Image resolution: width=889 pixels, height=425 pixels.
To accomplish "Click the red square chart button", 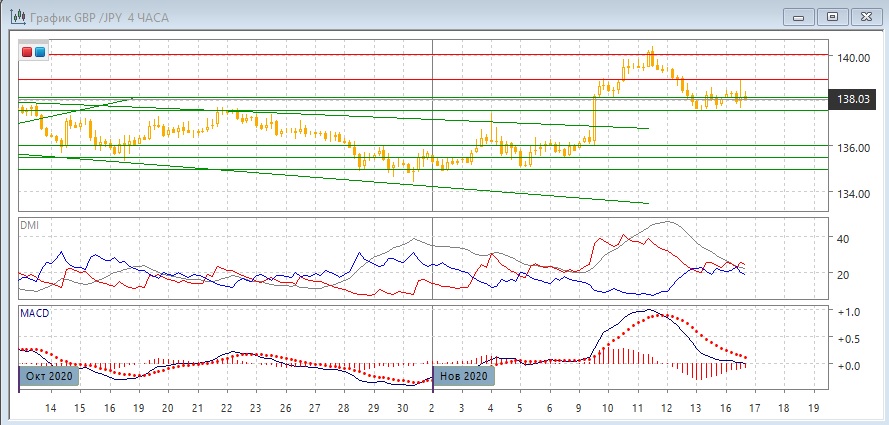I will 27,52.
